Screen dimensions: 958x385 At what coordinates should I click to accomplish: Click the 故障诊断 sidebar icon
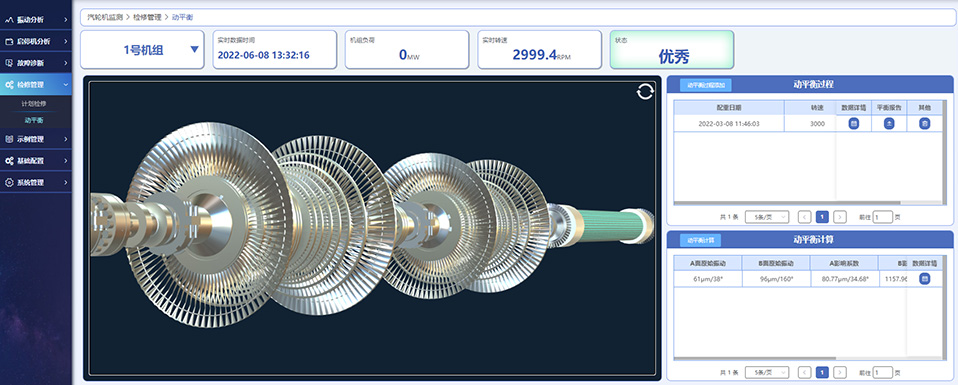9,63
